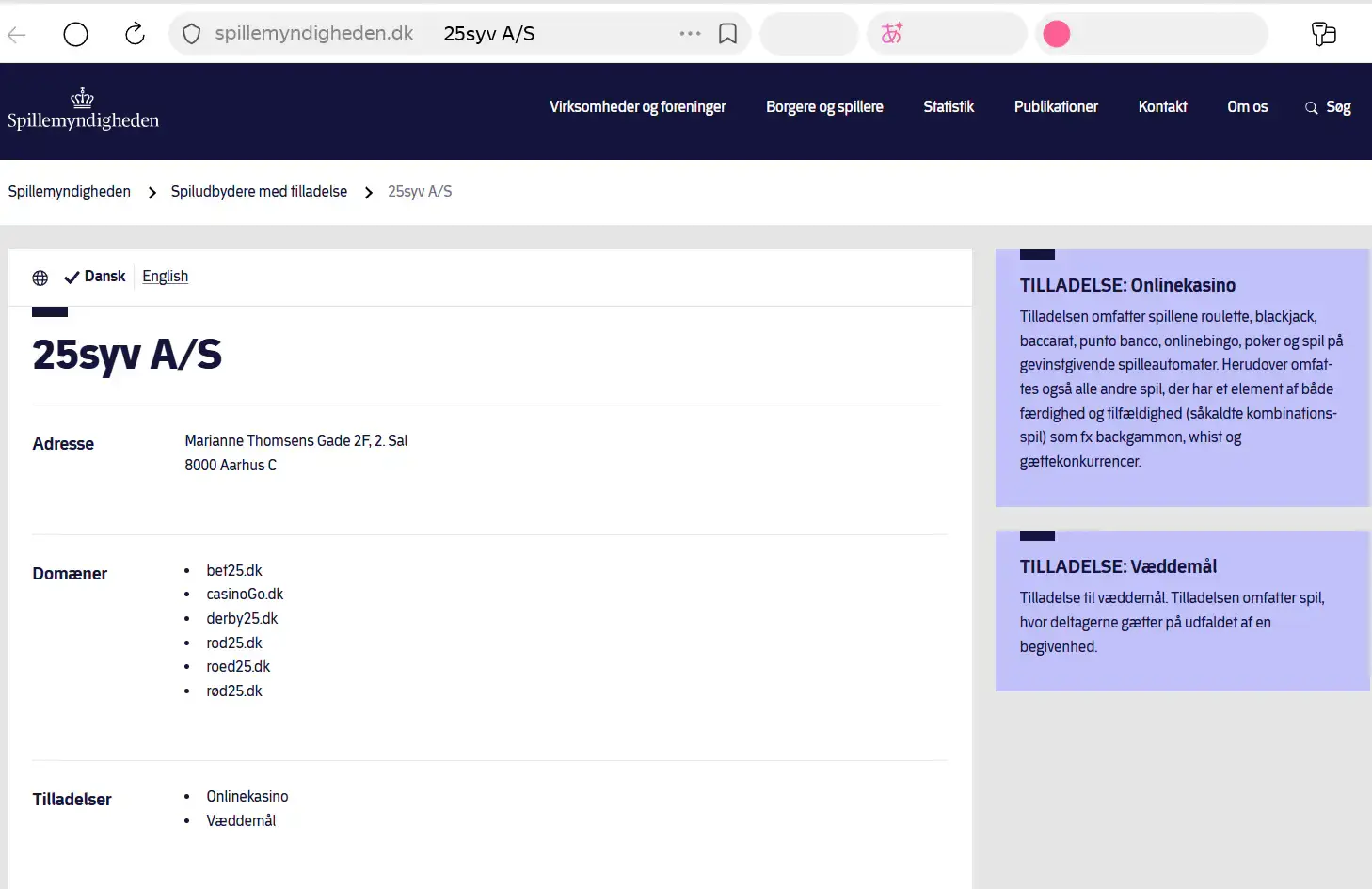Click the Spillemyndigheden crown logo
The height and width of the screenshot is (889, 1372).
click(x=83, y=109)
